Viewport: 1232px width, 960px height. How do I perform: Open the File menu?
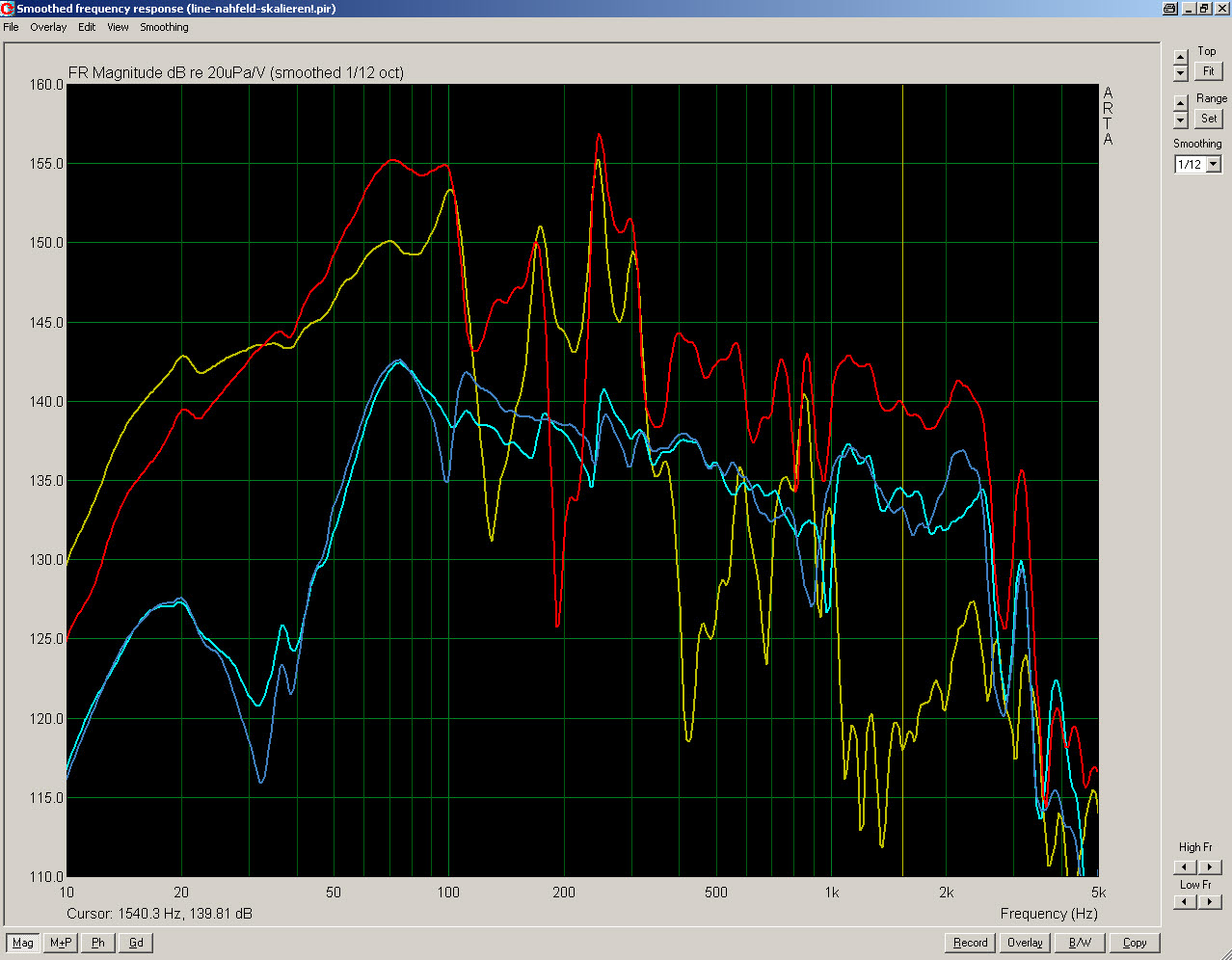click(x=11, y=27)
